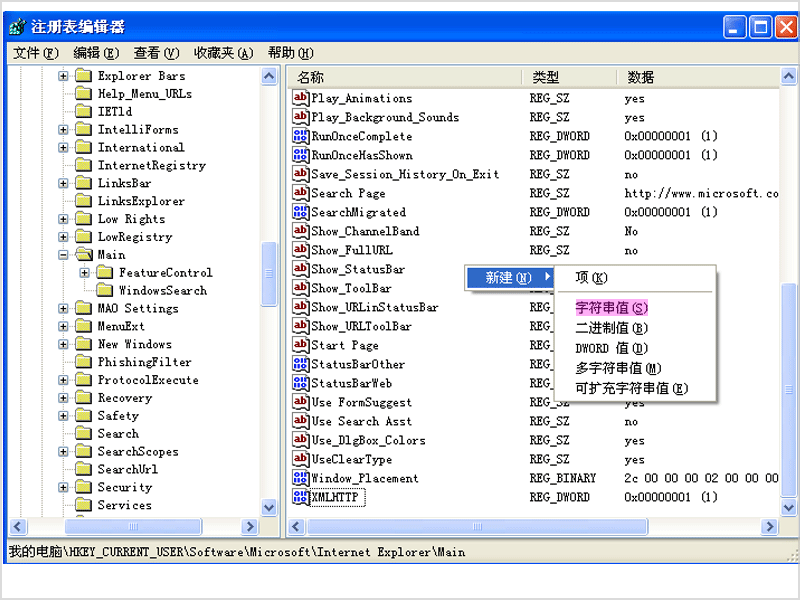Click the open Main folder icon
The image size is (800, 600).
pyautogui.click(x=84, y=254)
